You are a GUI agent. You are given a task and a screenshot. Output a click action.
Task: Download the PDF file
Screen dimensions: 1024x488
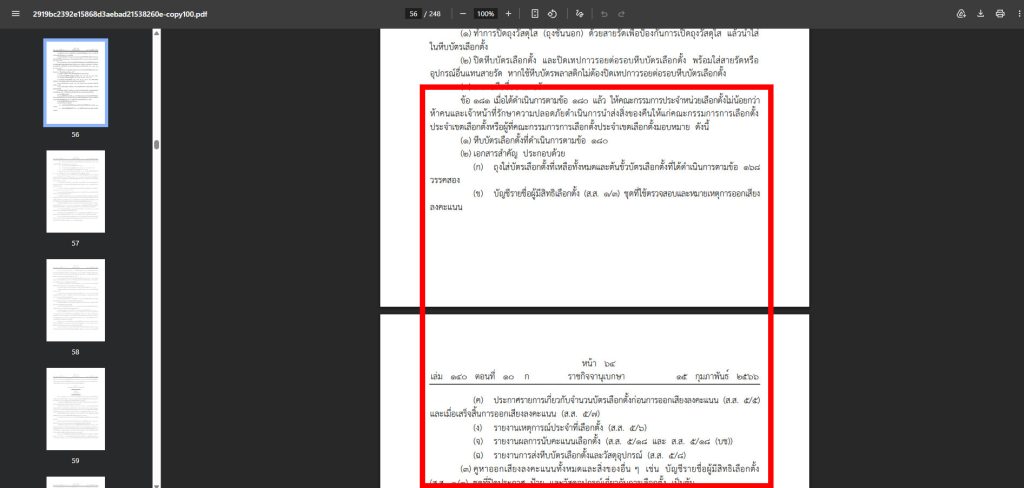(981, 14)
